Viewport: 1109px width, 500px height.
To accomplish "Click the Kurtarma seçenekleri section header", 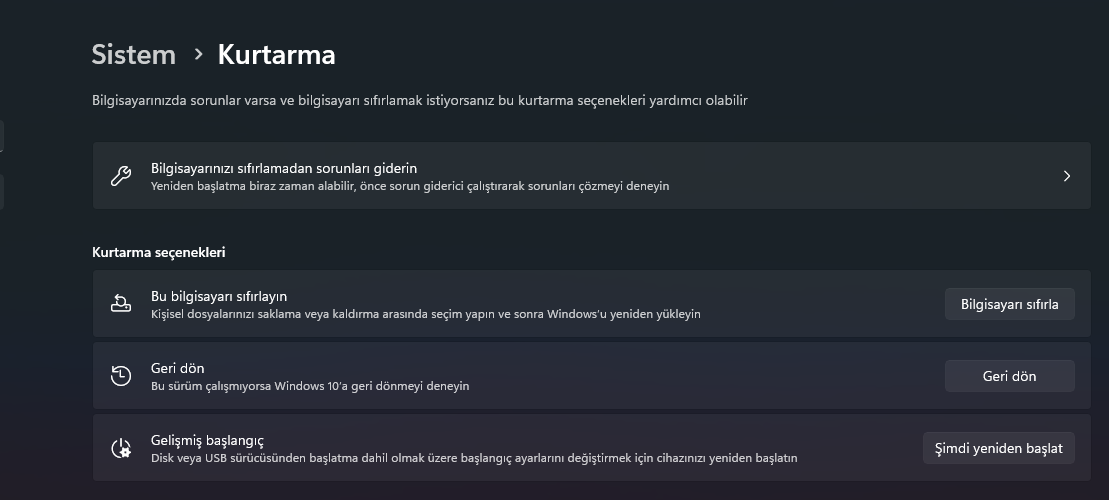I will point(158,252).
